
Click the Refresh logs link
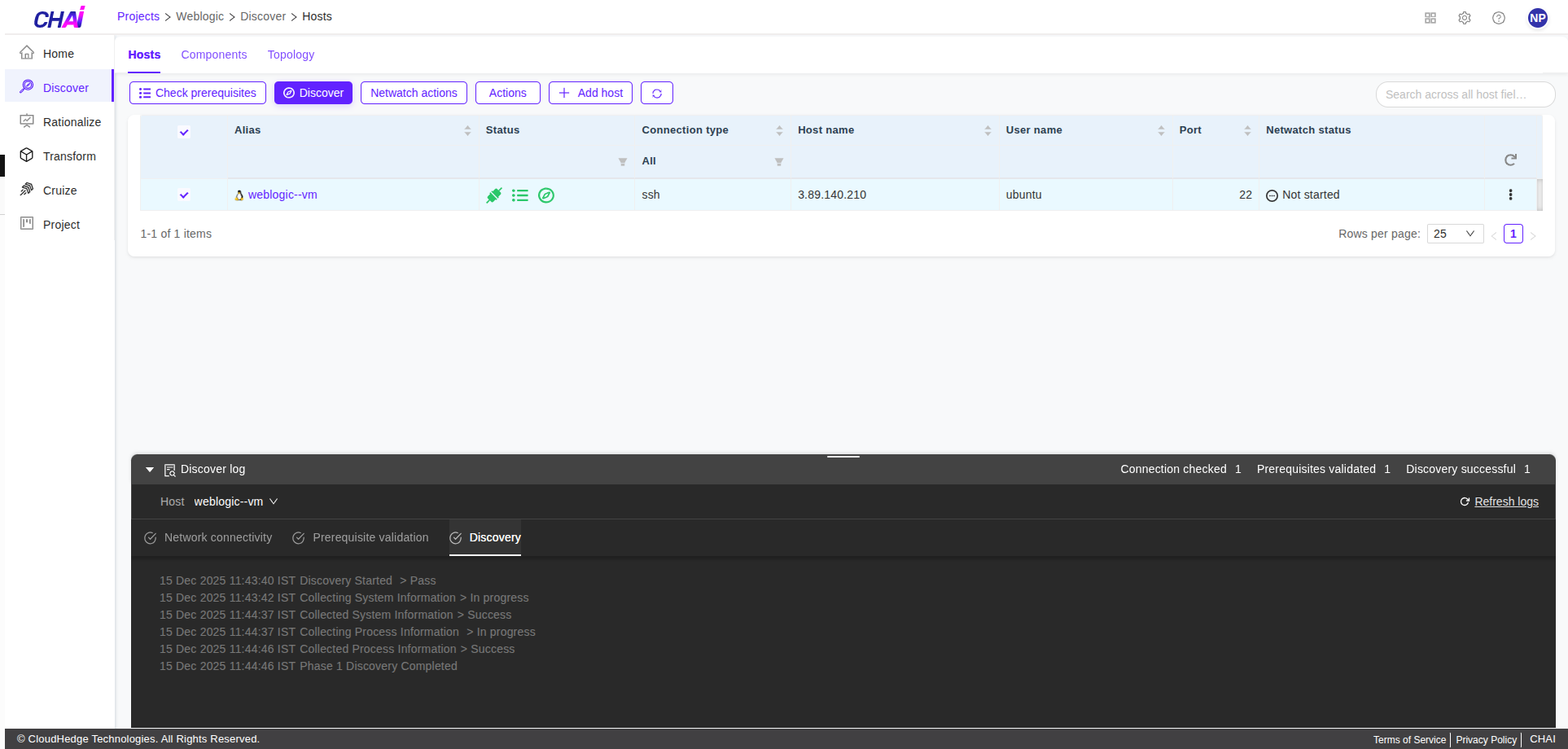[x=1506, y=502]
